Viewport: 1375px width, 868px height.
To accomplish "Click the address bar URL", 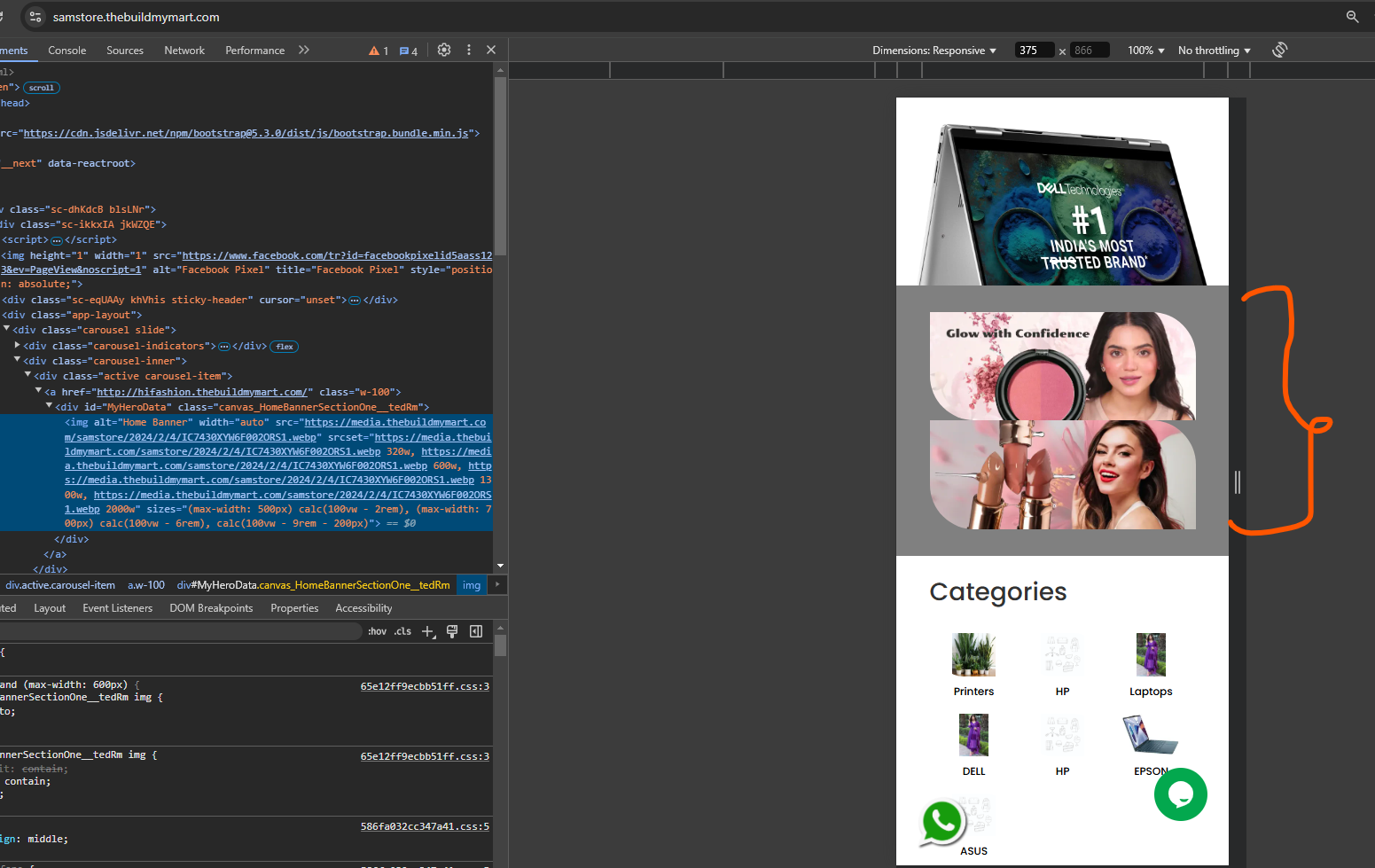I will click(137, 17).
